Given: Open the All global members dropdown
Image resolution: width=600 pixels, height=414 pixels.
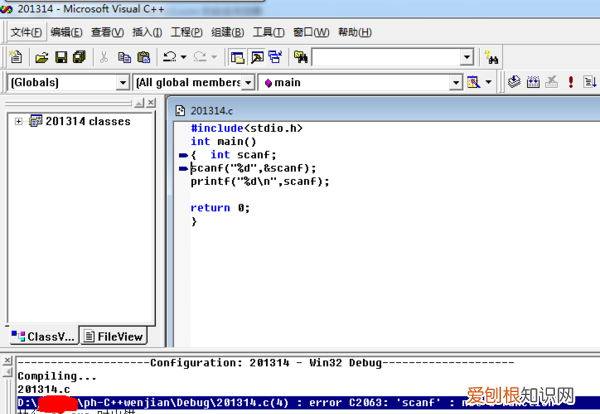Looking at the screenshot, I should pyautogui.click(x=248, y=83).
